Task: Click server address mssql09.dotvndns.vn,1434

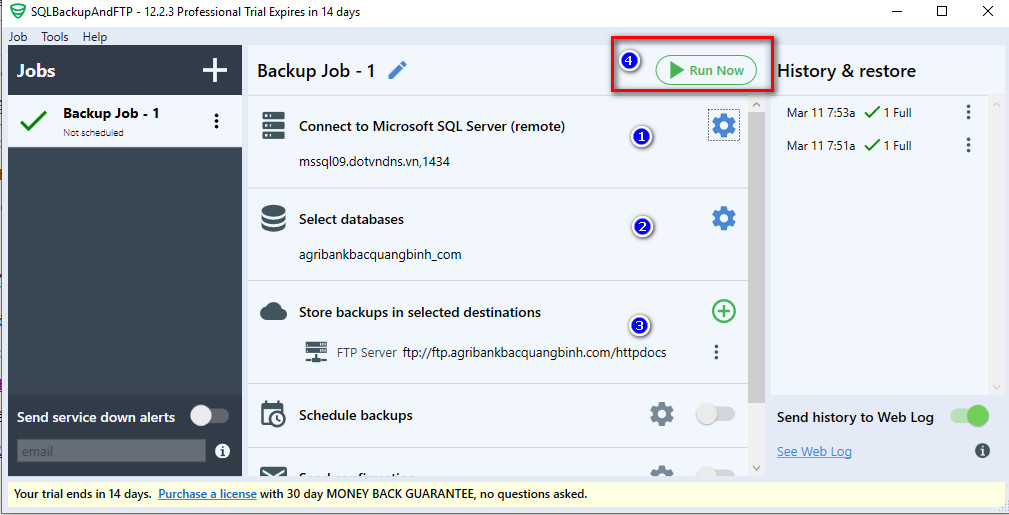Action: pyautogui.click(x=375, y=162)
